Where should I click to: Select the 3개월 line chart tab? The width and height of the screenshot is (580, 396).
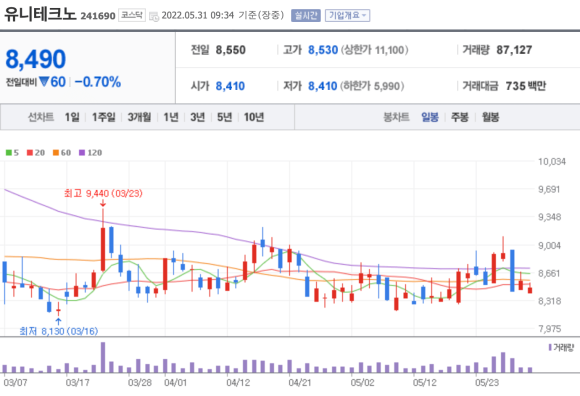139,117
